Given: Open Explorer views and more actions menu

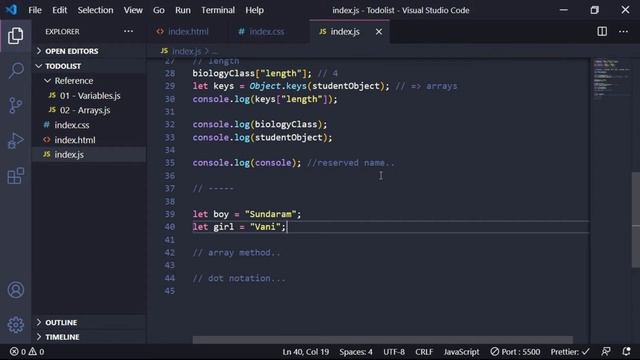Looking at the screenshot, I should (128, 31).
